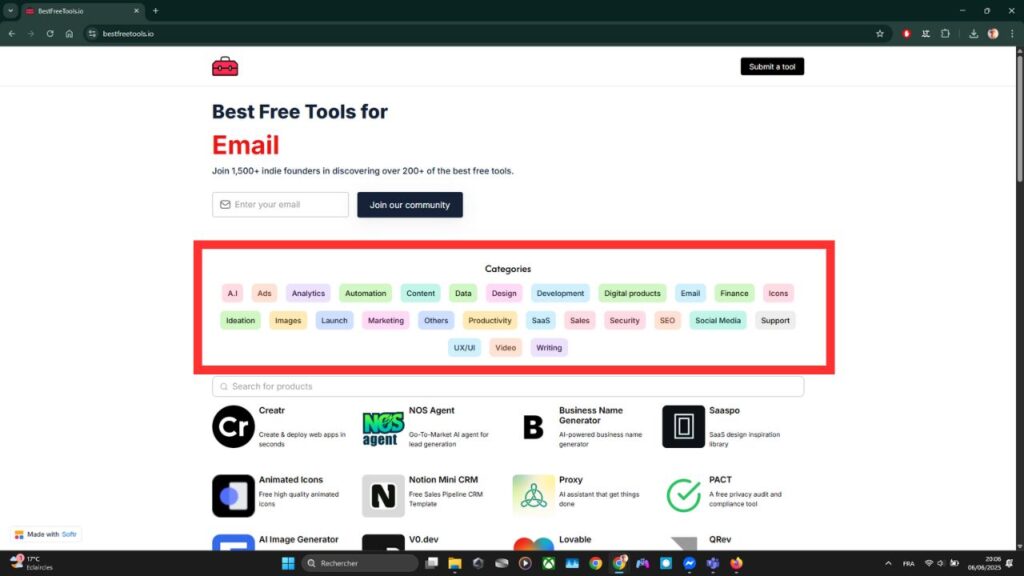Open the browser downloads icon
The image size is (1024, 576).
pyautogui.click(x=973, y=33)
